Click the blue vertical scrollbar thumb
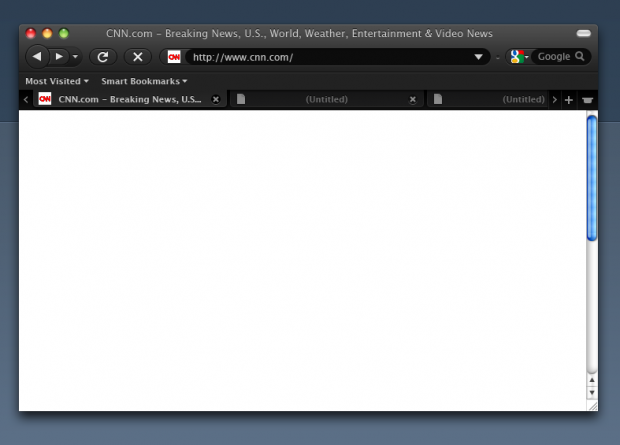Screen dimensions: 620x445 [592, 178]
